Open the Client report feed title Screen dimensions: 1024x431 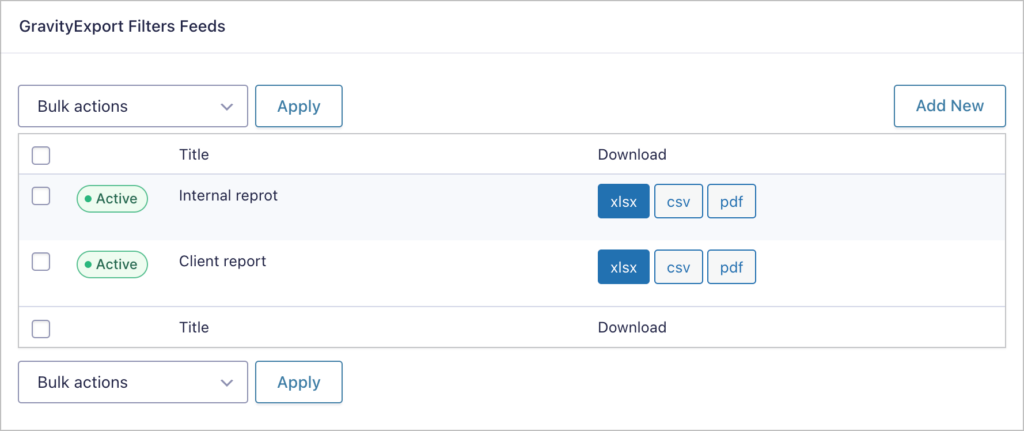(x=222, y=261)
